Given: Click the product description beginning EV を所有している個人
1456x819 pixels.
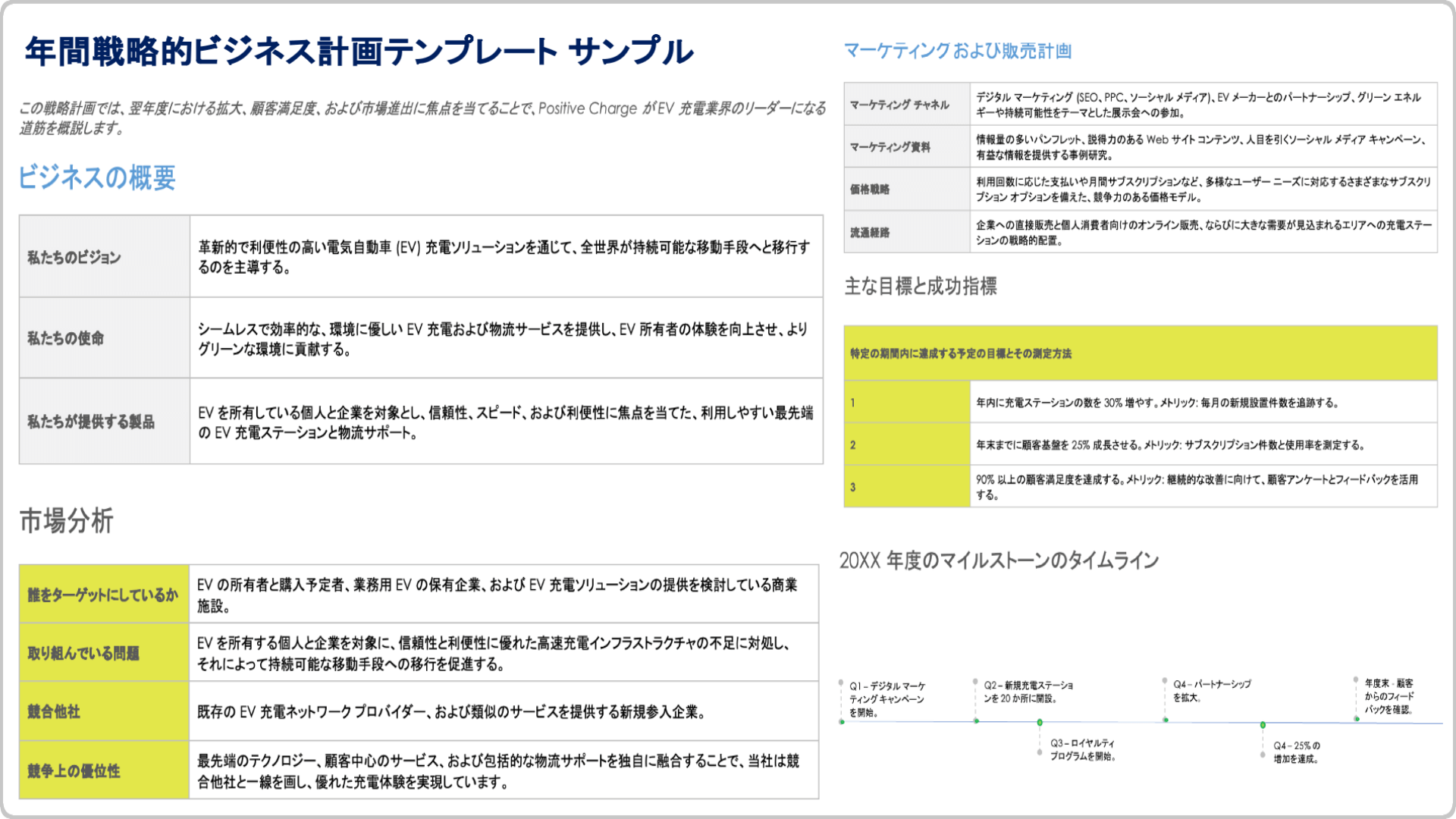Looking at the screenshot, I should click(x=506, y=422).
